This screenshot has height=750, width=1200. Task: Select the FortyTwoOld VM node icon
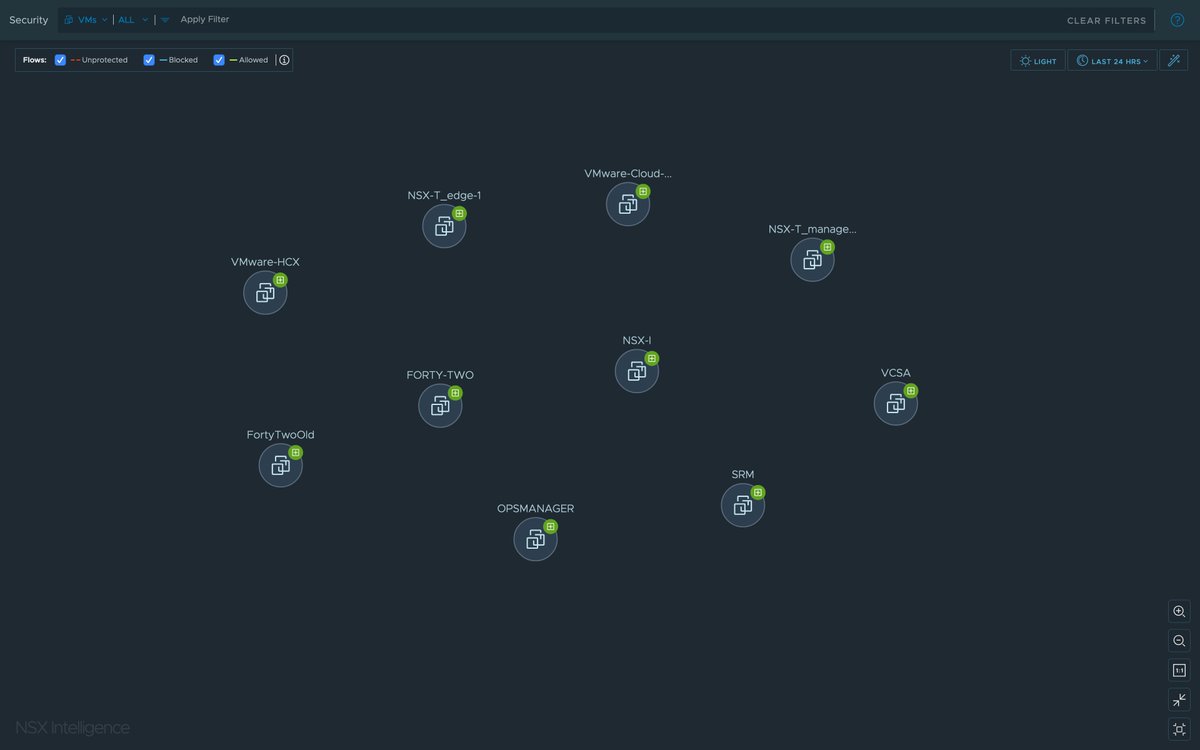coord(281,466)
